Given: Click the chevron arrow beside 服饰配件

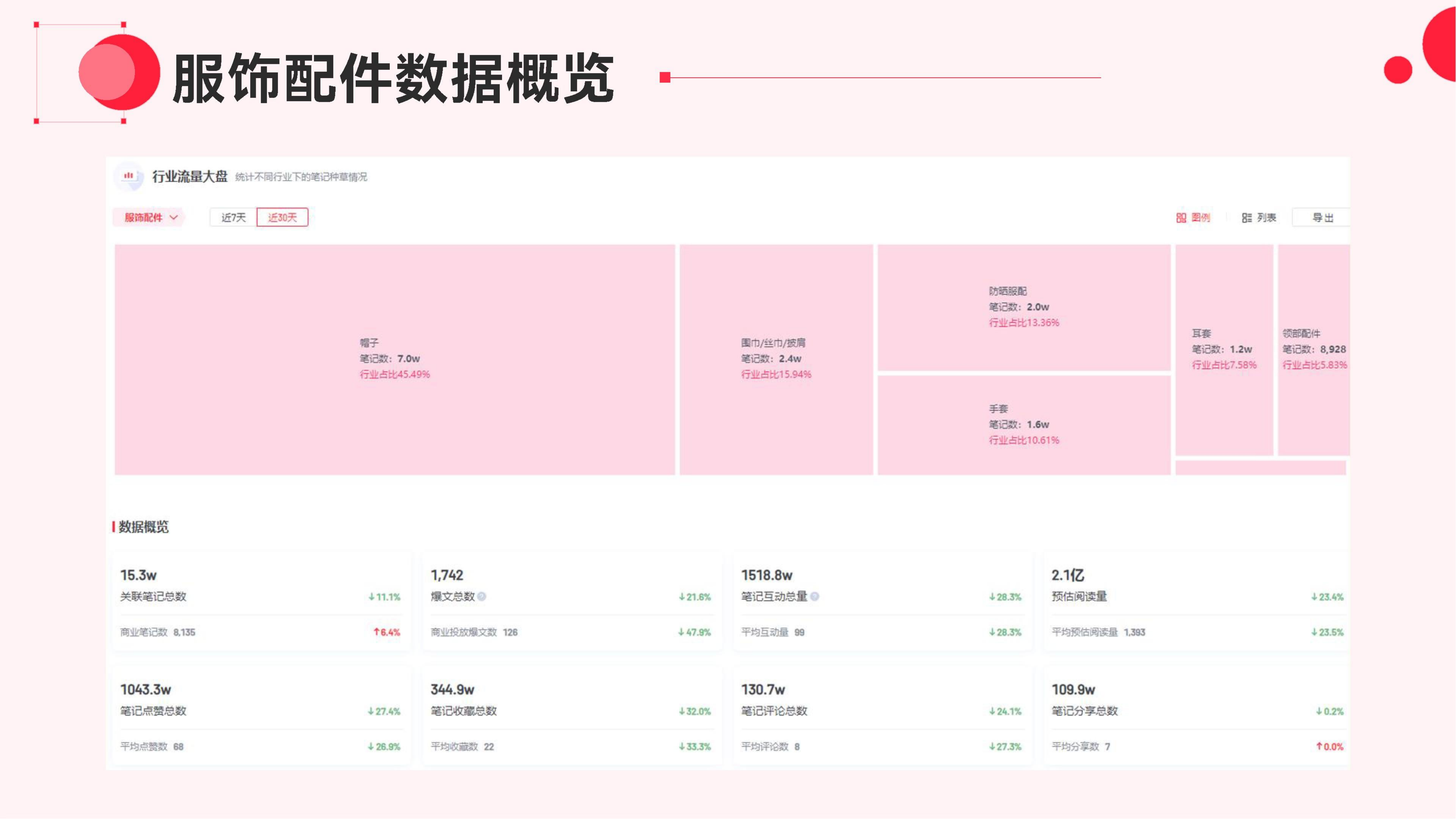Looking at the screenshot, I should [174, 218].
